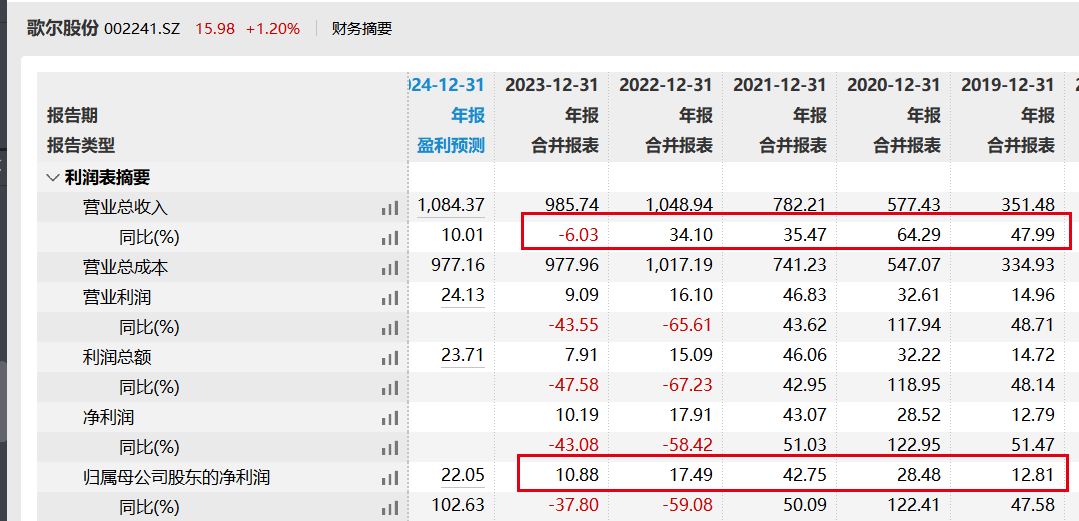Click the 报告类型 row label
The width and height of the screenshot is (1079, 521).
click(x=81, y=145)
